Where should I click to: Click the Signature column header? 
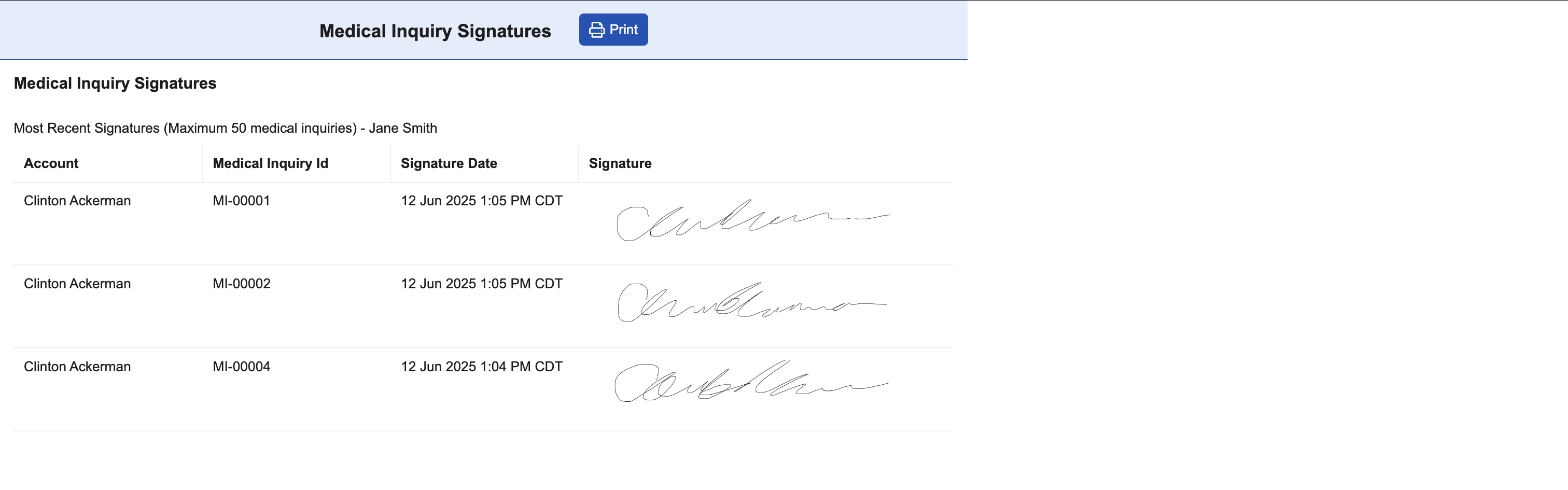pyautogui.click(x=620, y=163)
